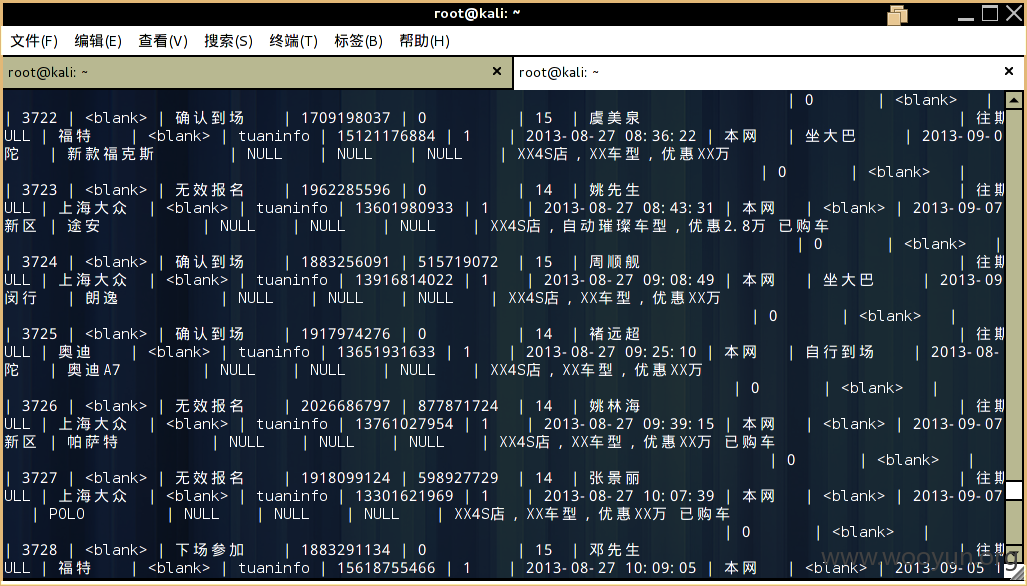Open the 查看(V) menu
Viewport: 1027px width, 586px height.
(x=162, y=41)
